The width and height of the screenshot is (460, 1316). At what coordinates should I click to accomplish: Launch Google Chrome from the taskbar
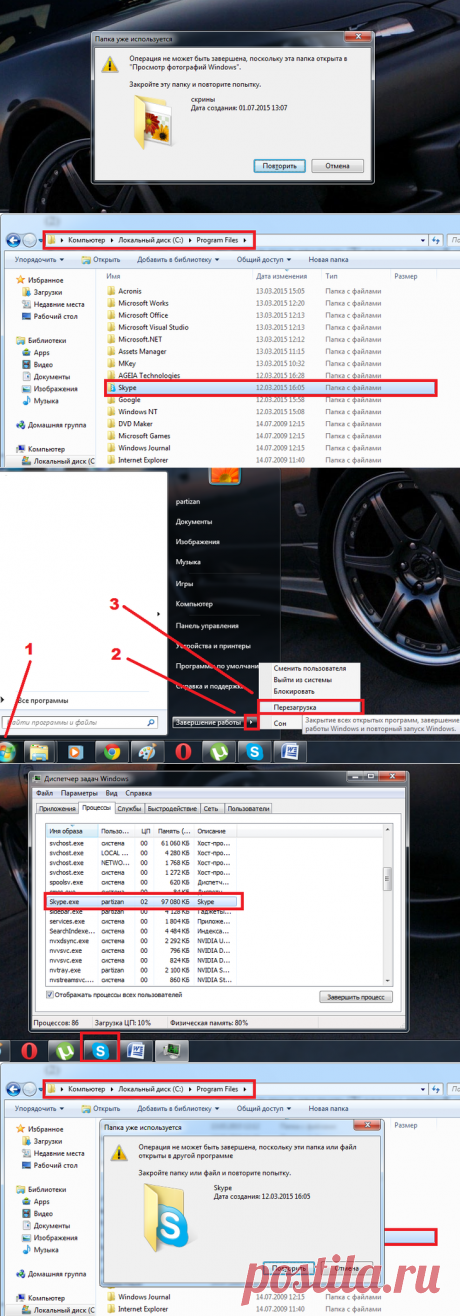111,751
